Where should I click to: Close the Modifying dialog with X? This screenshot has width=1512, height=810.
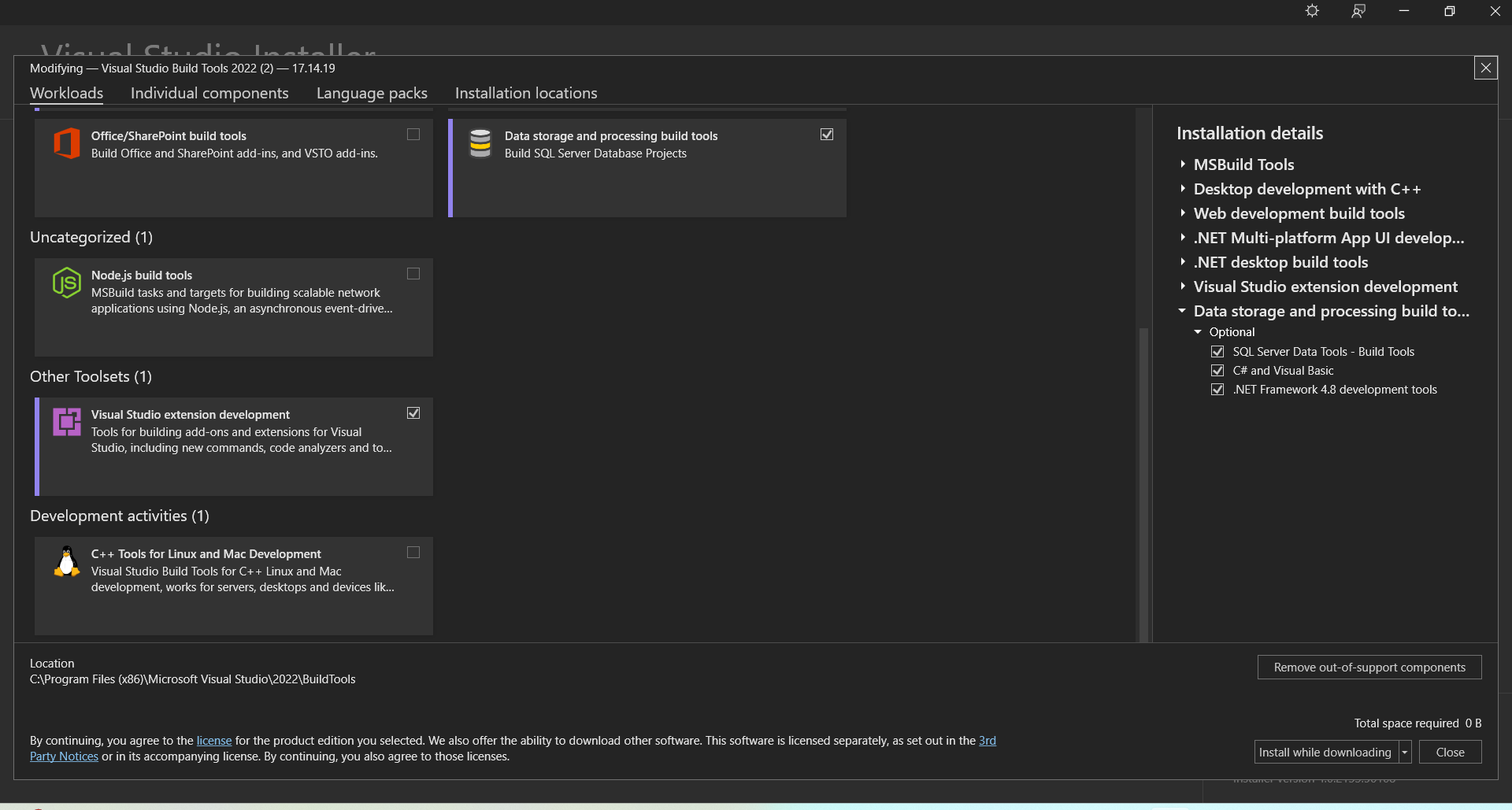[x=1486, y=68]
